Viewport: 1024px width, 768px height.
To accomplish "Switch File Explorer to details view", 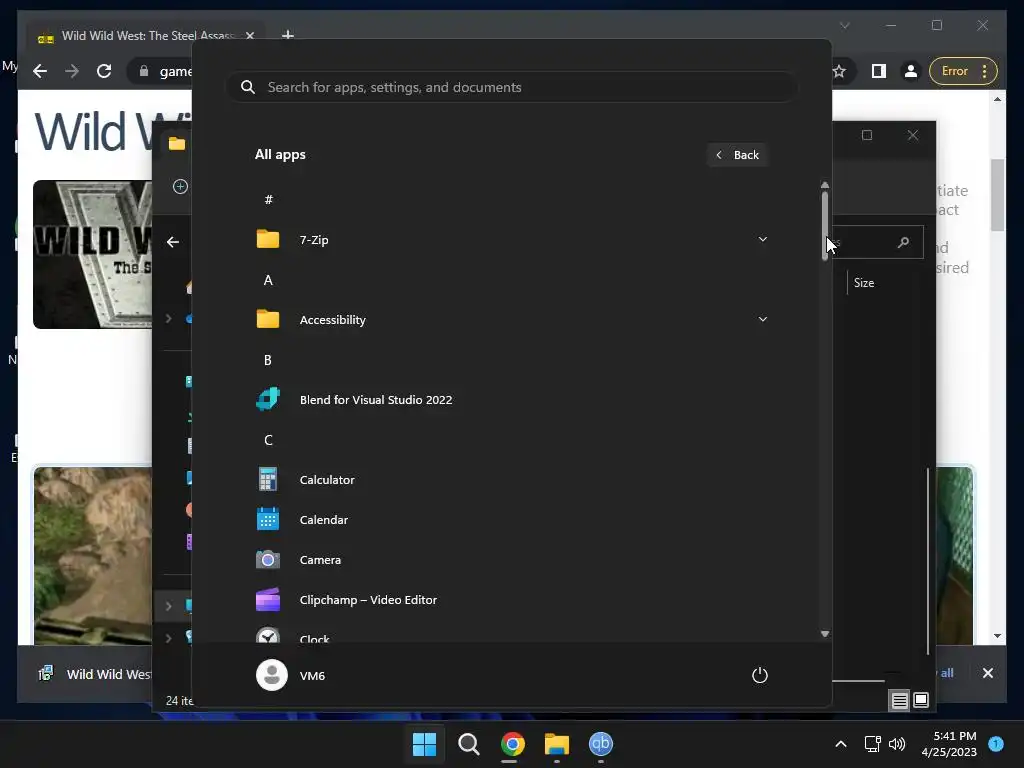I will (x=899, y=701).
